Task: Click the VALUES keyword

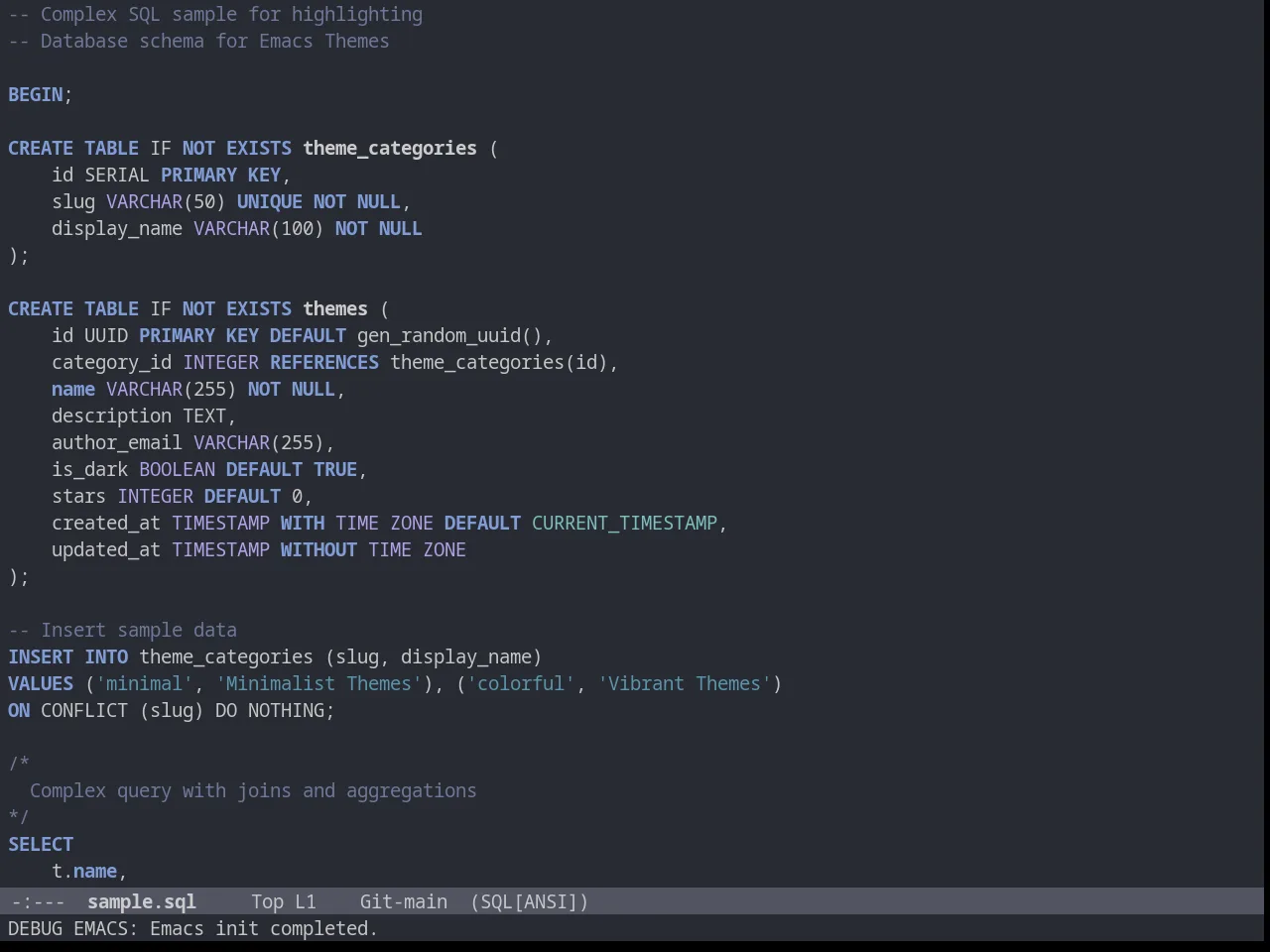Action: [x=41, y=683]
